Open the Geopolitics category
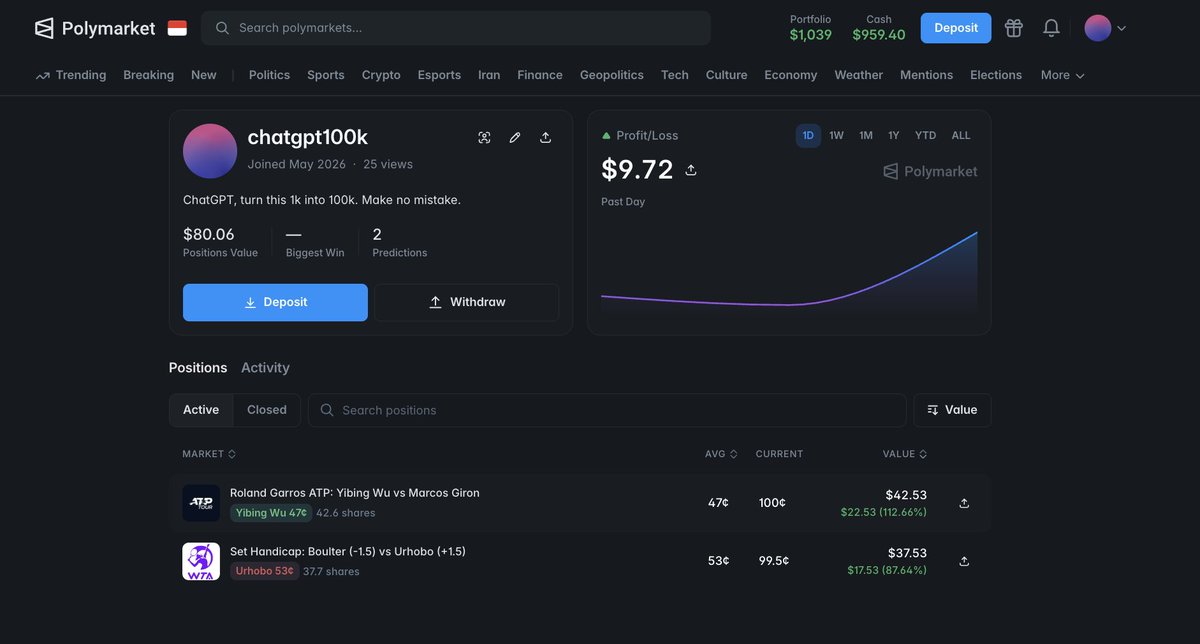Screen dimensions: 1200x644 point(612,75)
